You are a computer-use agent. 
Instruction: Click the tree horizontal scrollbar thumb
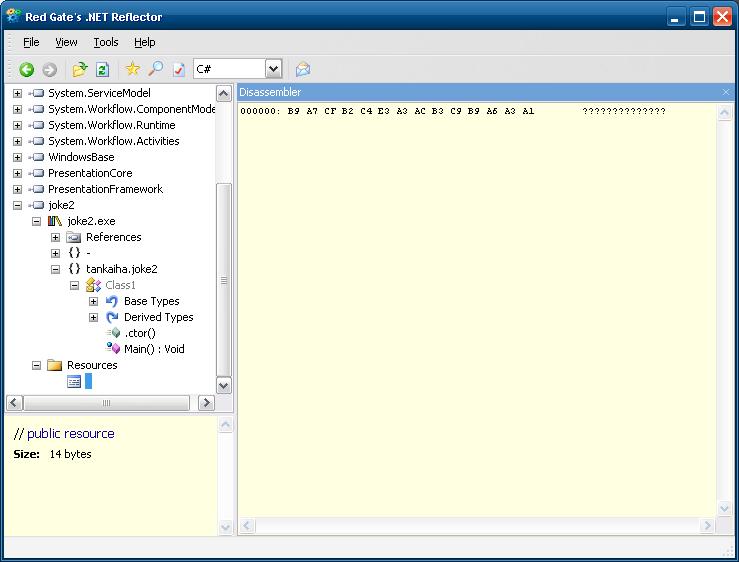(x=107, y=403)
